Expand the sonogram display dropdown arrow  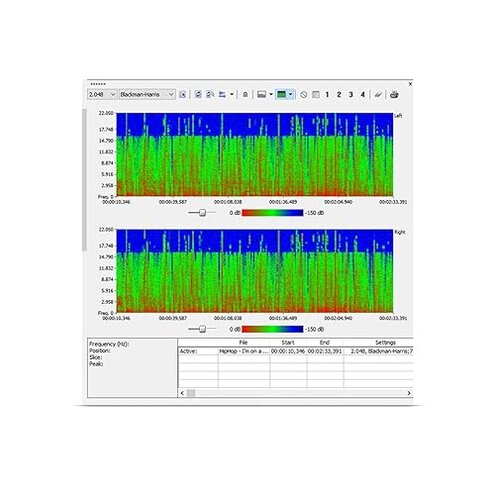pos(291,95)
